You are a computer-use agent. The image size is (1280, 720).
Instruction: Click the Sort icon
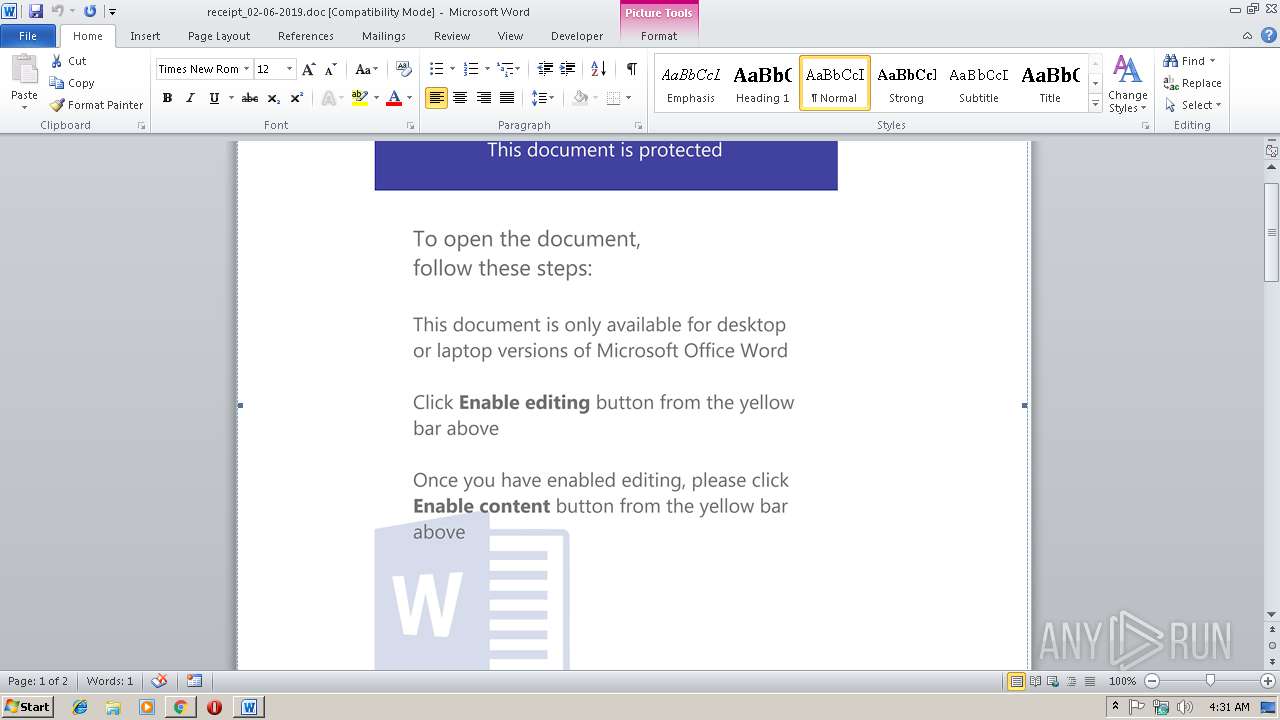tap(598, 69)
